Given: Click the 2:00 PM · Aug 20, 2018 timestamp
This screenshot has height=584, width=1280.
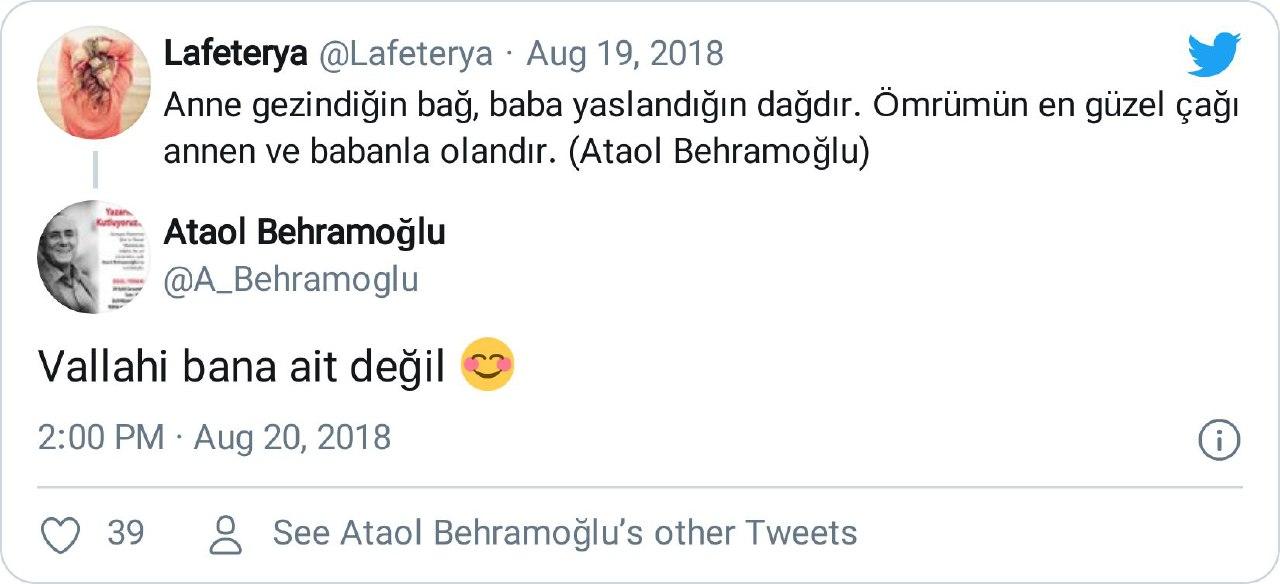Looking at the screenshot, I should (214, 438).
